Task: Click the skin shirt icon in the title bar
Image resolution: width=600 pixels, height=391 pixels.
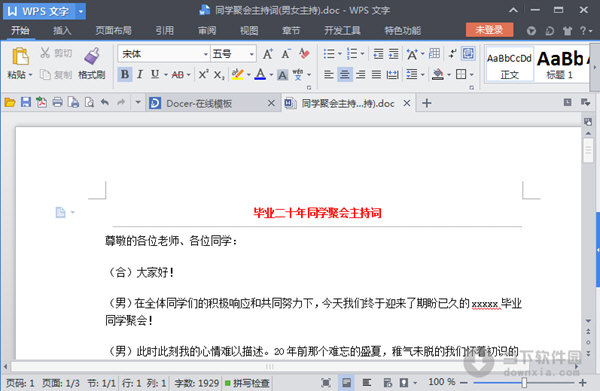Action: 567,31
